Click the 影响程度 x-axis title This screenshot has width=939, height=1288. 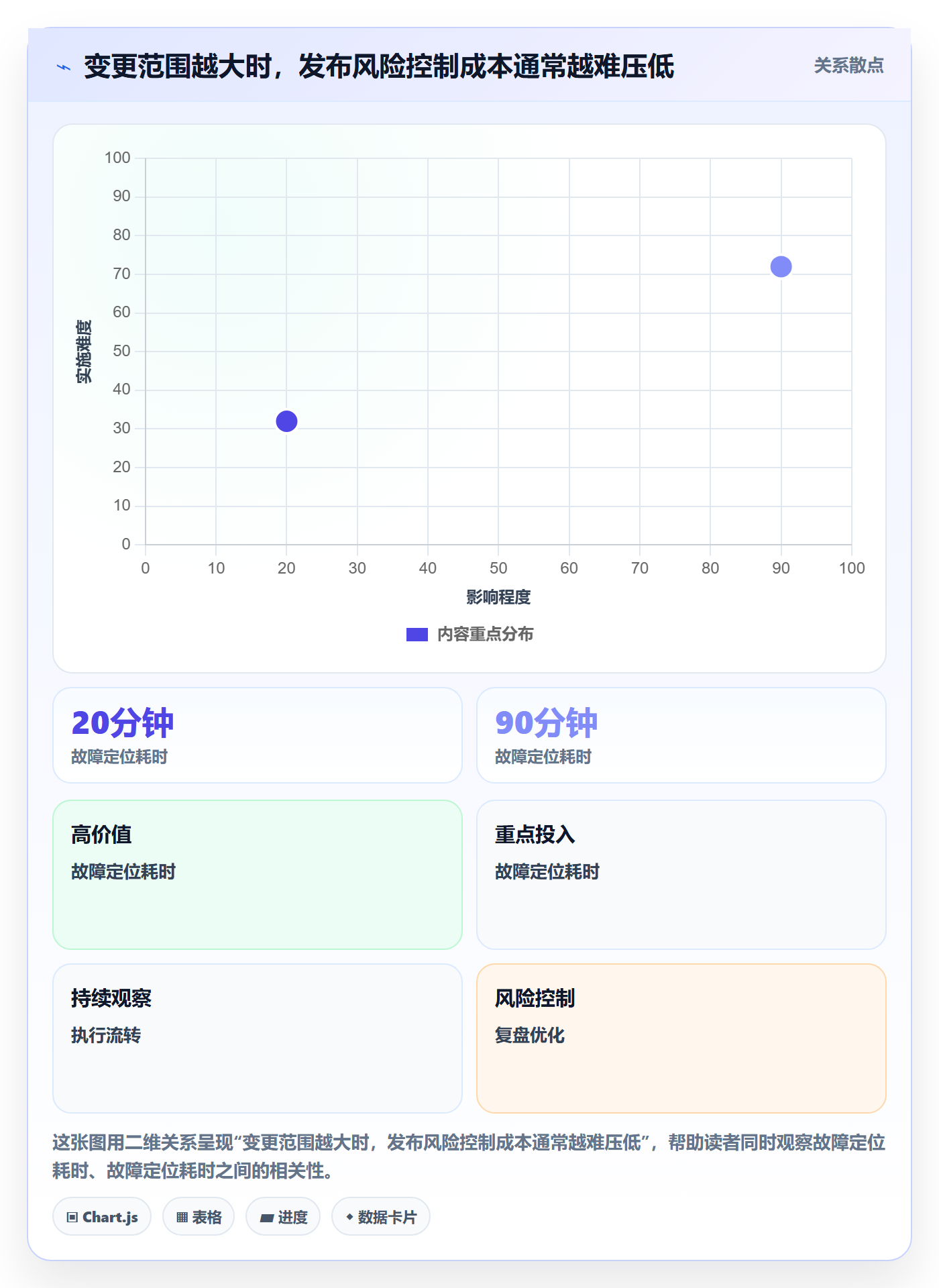click(x=498, y=597)
